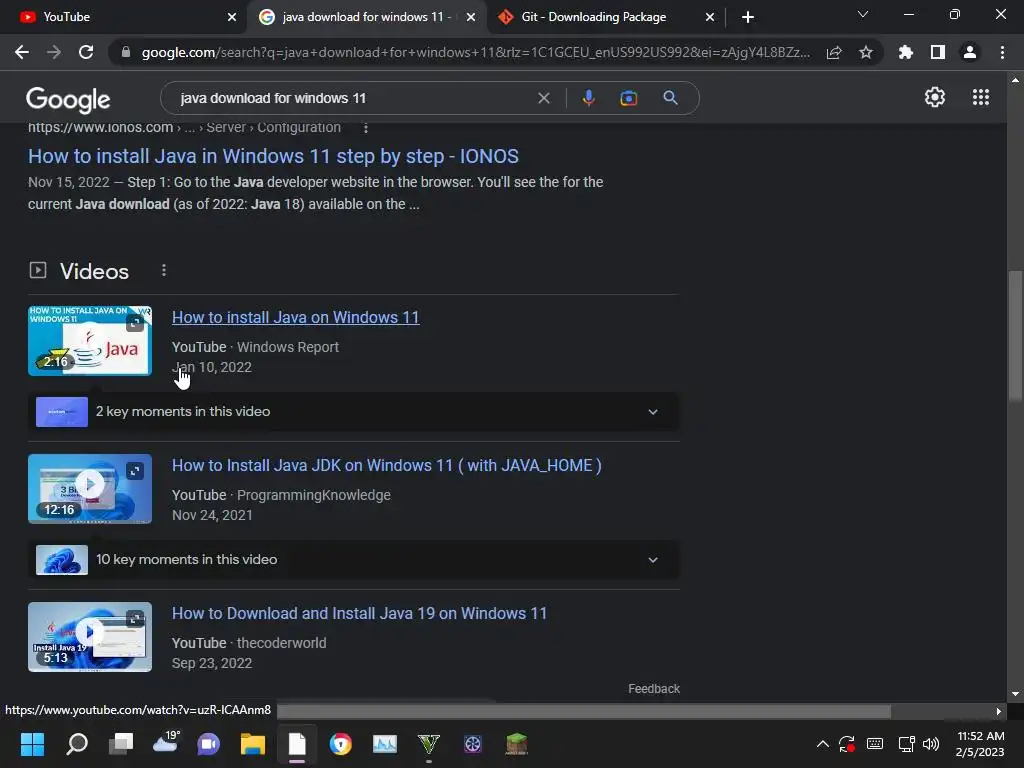
Task: Open Chrome three-dot menu
Action: tap(1002, 52)
